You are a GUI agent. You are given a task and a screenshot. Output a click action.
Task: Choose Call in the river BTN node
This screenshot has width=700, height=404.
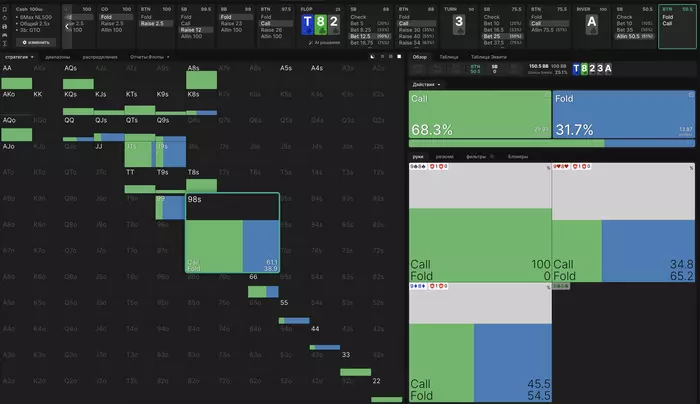point(667,23)
